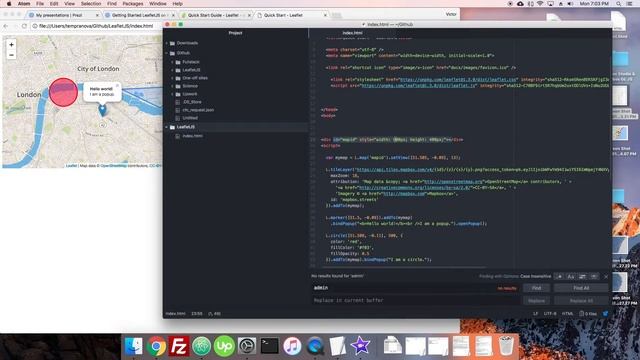
Task: Toggle case sensitive search option
Action: tap(571, 277)
